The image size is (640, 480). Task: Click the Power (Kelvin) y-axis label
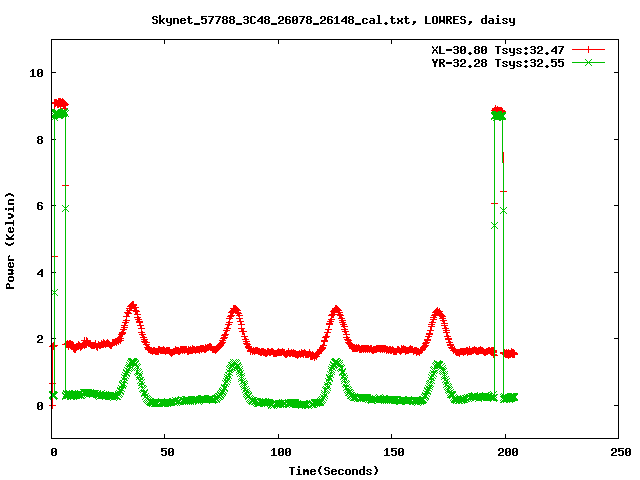point(10,241)
